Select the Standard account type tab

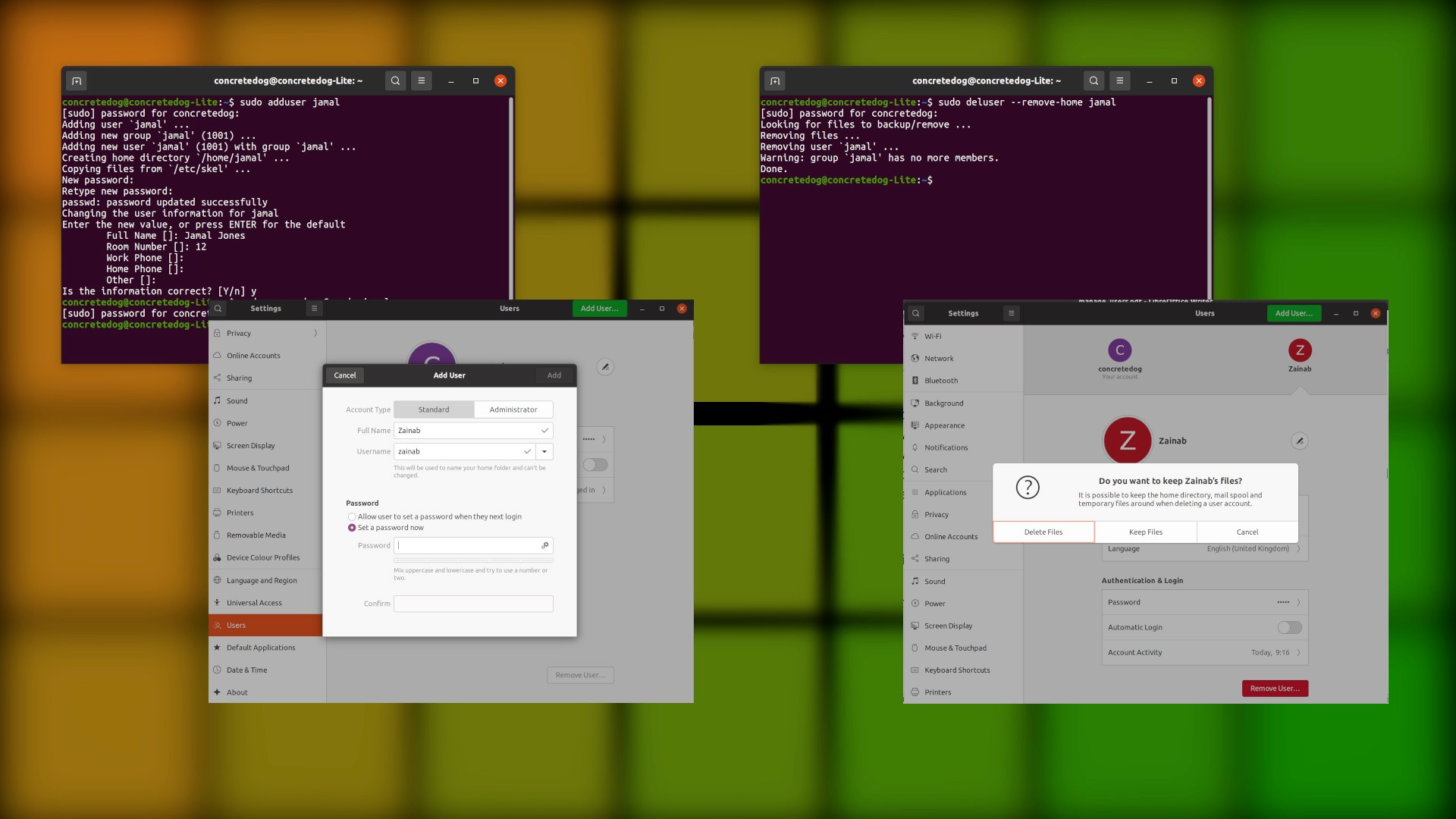(433, 409)
